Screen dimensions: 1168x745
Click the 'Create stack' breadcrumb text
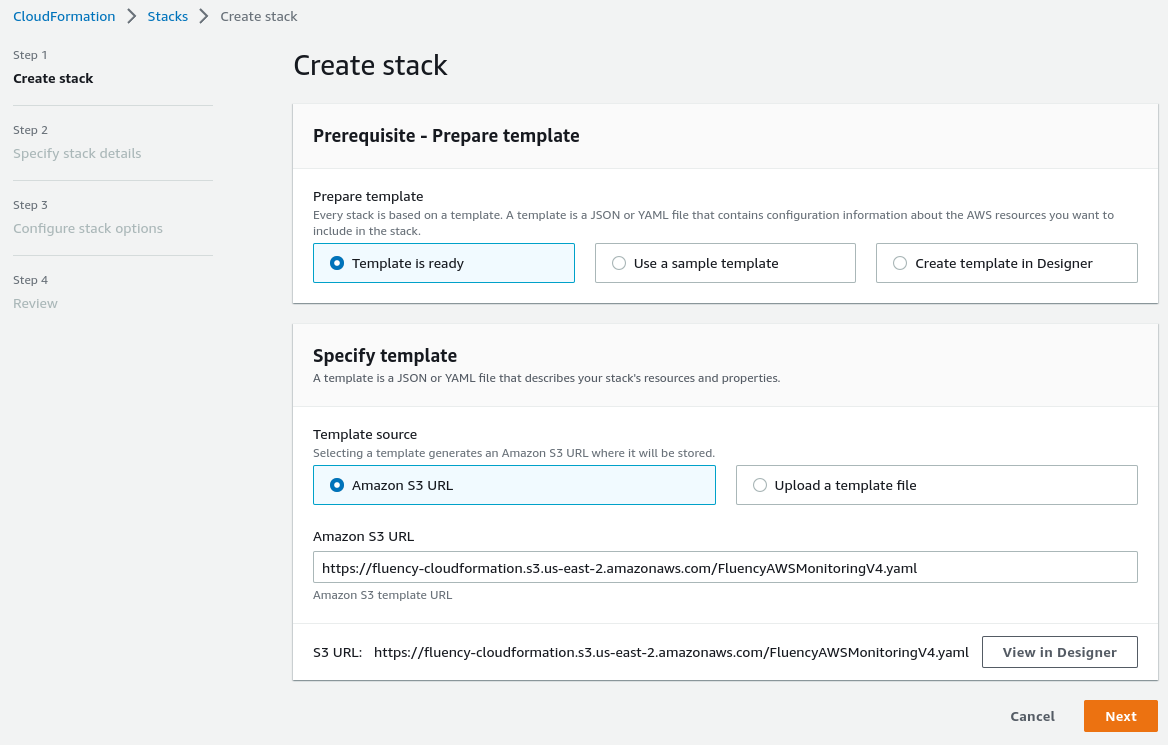coord(258,16)
